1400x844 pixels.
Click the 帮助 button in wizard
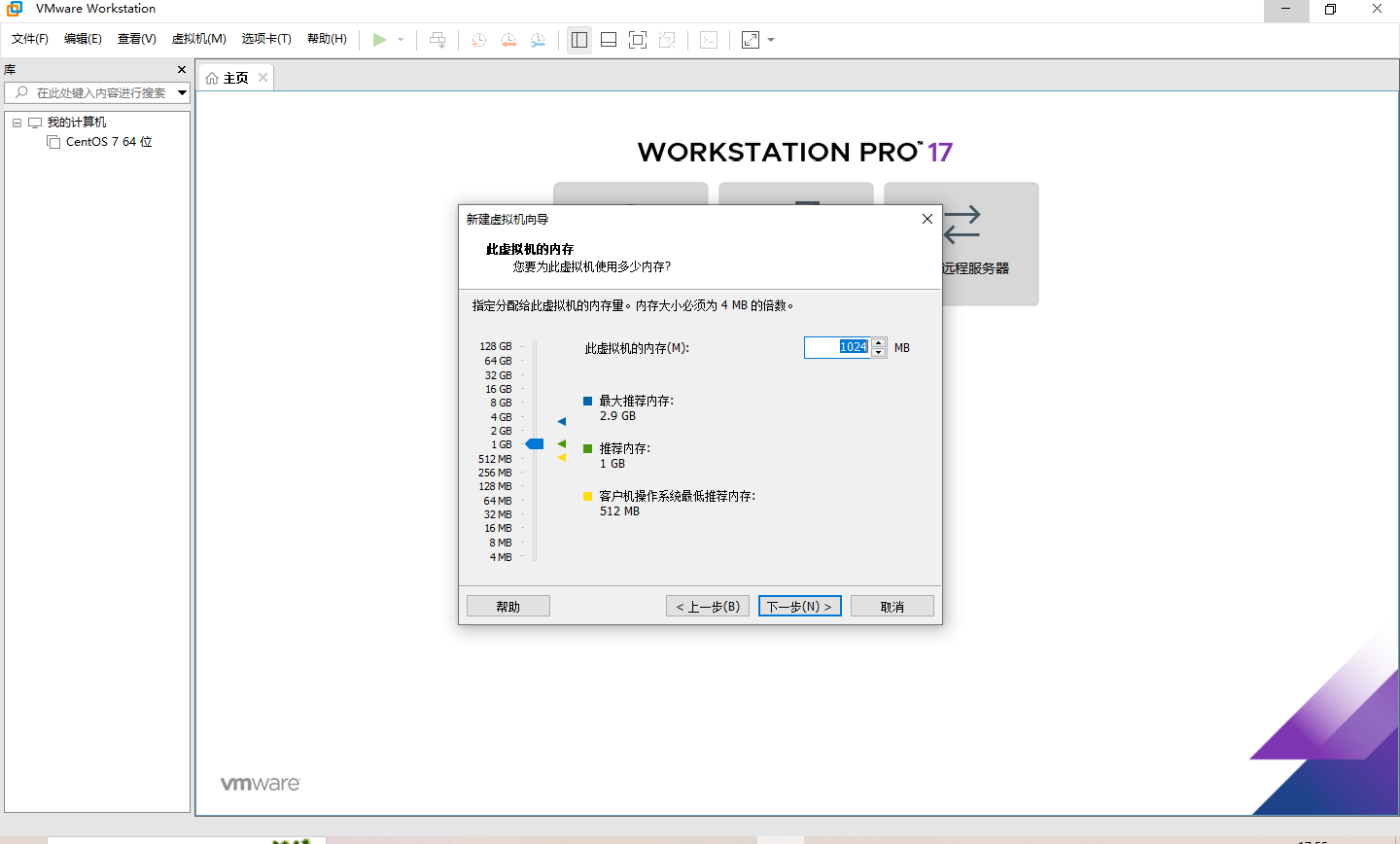pyautogui.click(x=508, y=606)
